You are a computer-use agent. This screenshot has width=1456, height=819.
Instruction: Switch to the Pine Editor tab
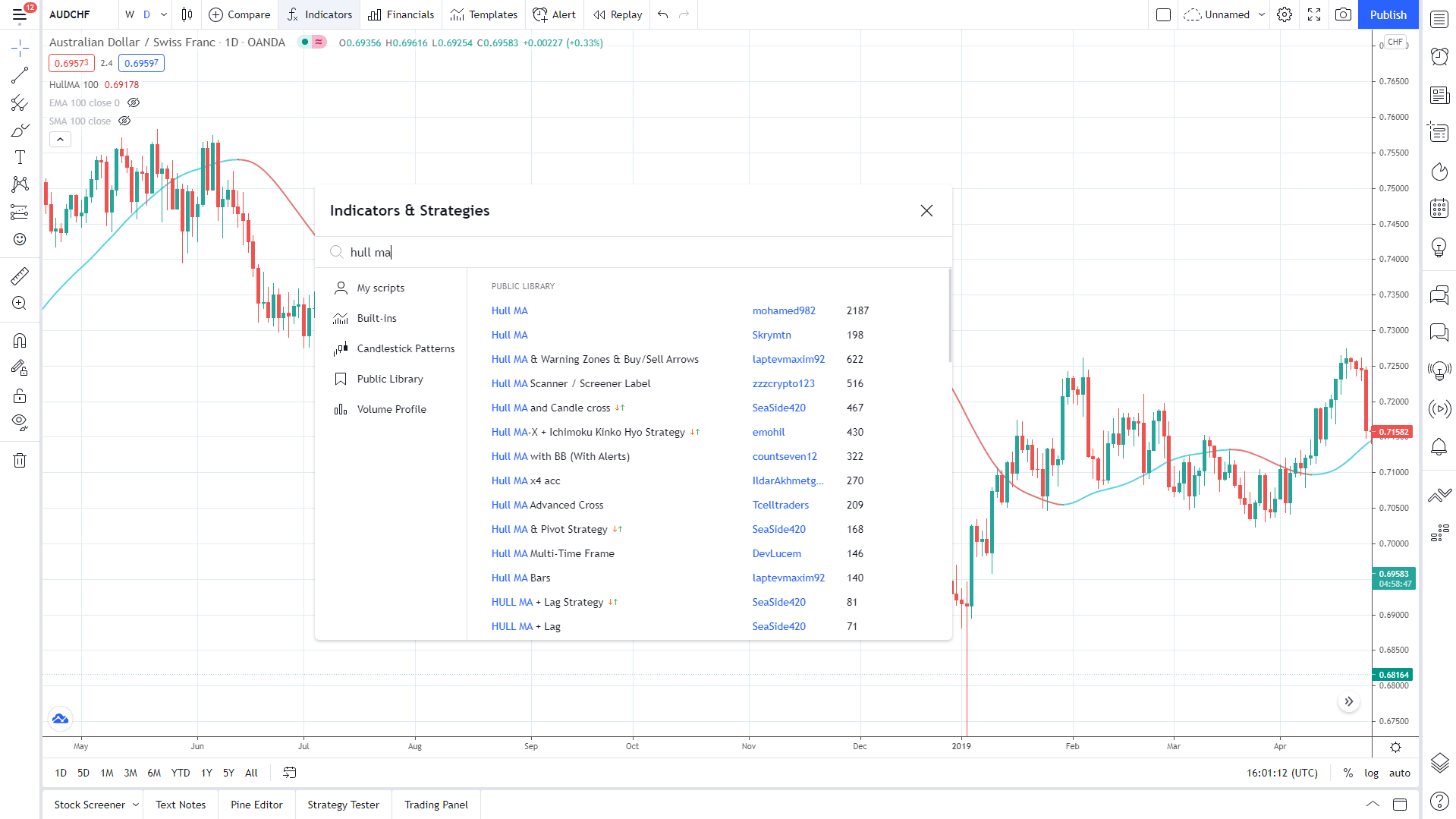pos(256,805)
